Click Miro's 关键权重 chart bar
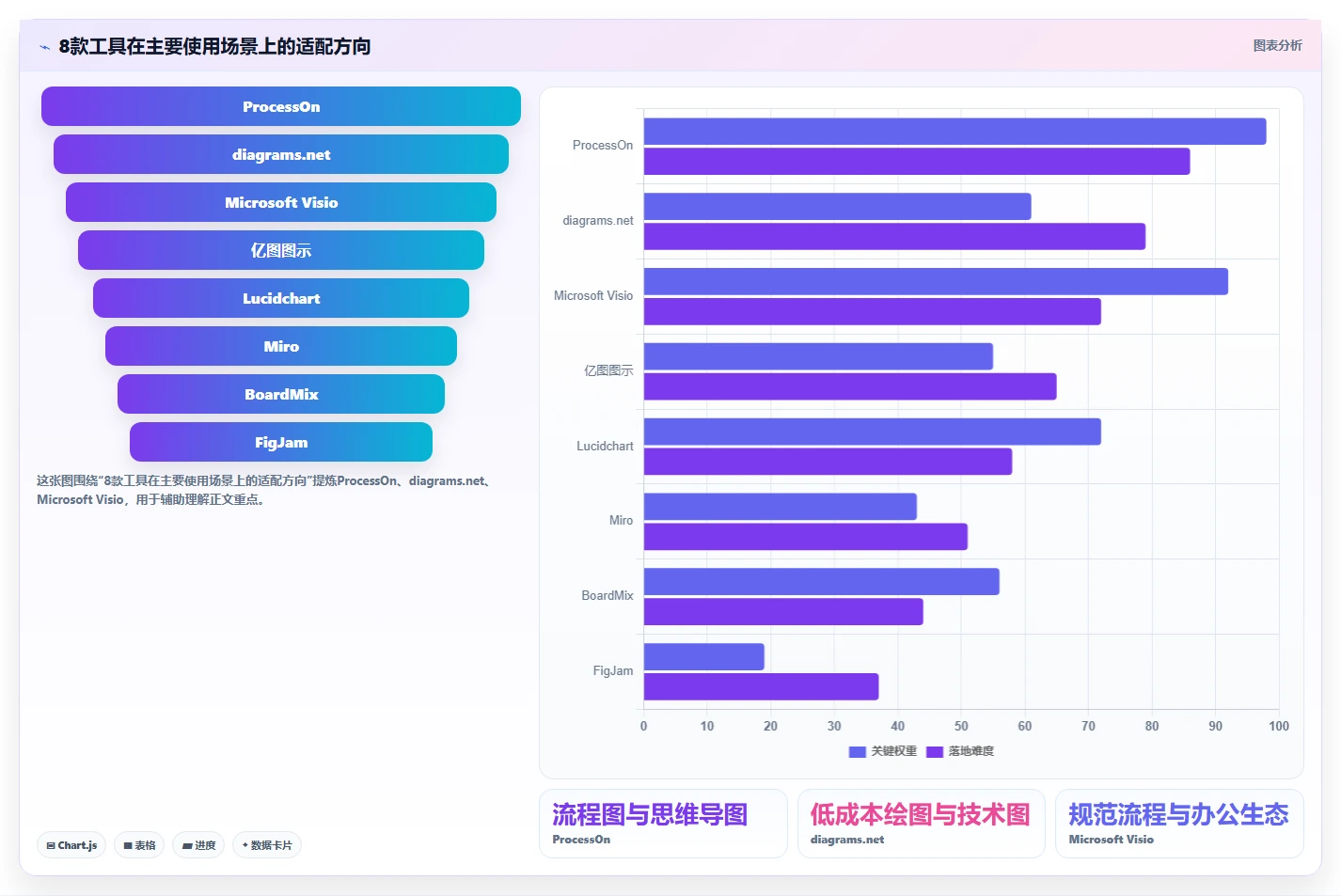The image size is (1341, 896). [780, 507]
